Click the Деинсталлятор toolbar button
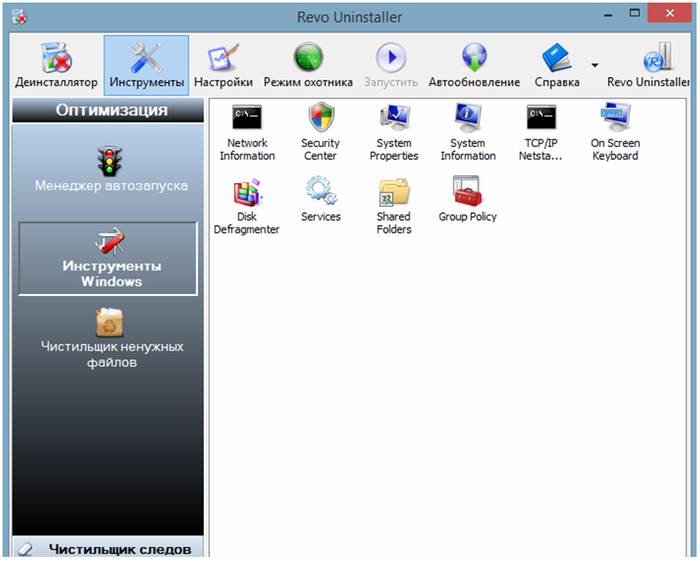Screen dimensions: 700x562 click(56, 65)
